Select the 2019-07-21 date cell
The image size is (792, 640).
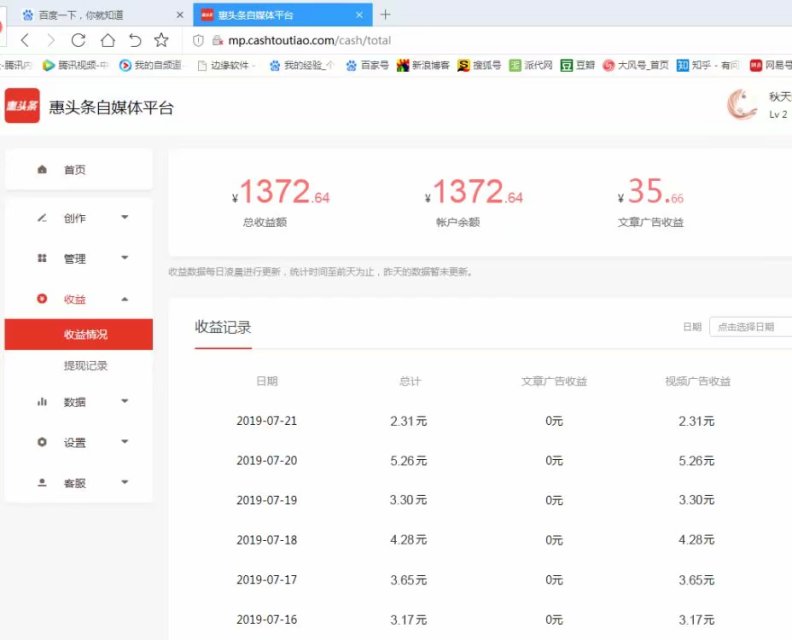click(267, 421)
